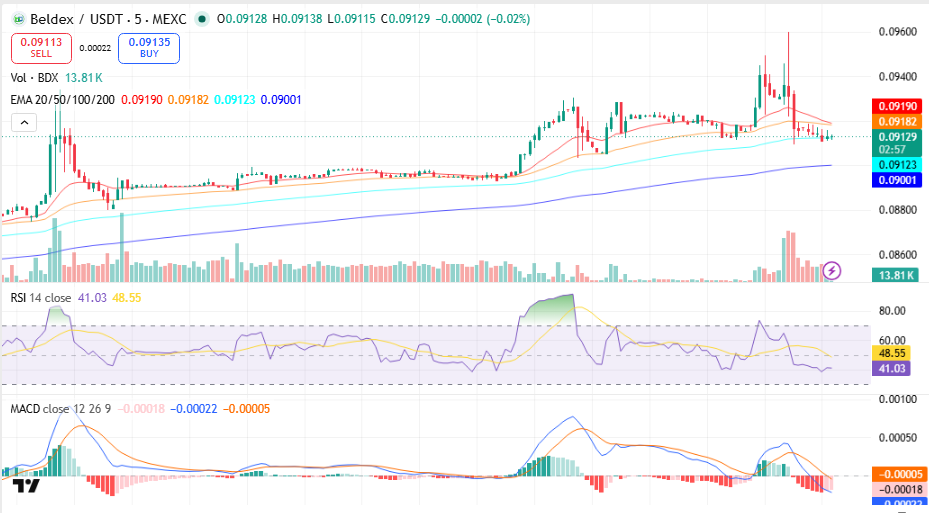Click the orange −0.00005 MACD scale label
This screenshot has height=513, width=929.
[900, 474]
